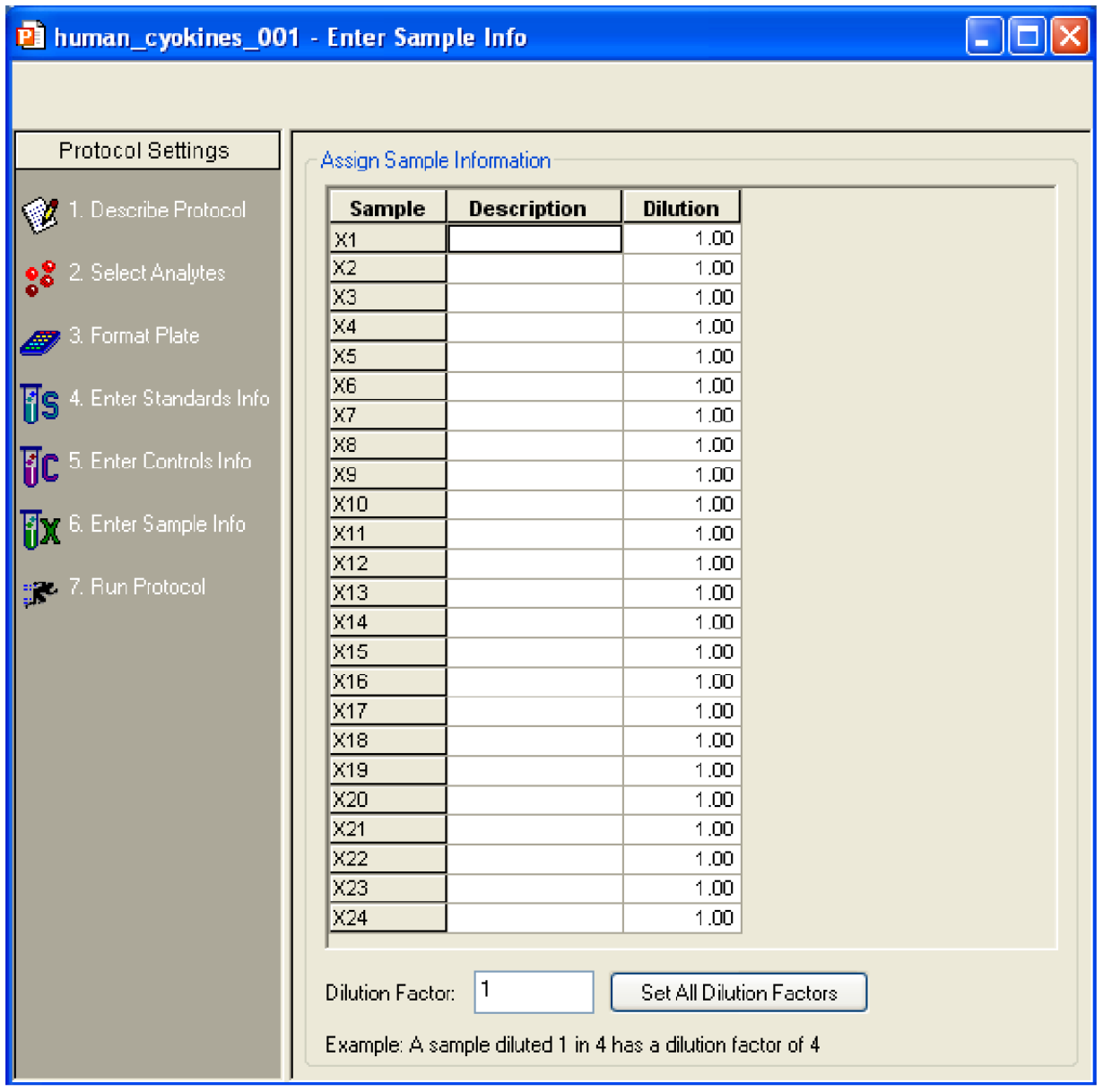Select the Description cell for sample X12

tap(534, 564)
